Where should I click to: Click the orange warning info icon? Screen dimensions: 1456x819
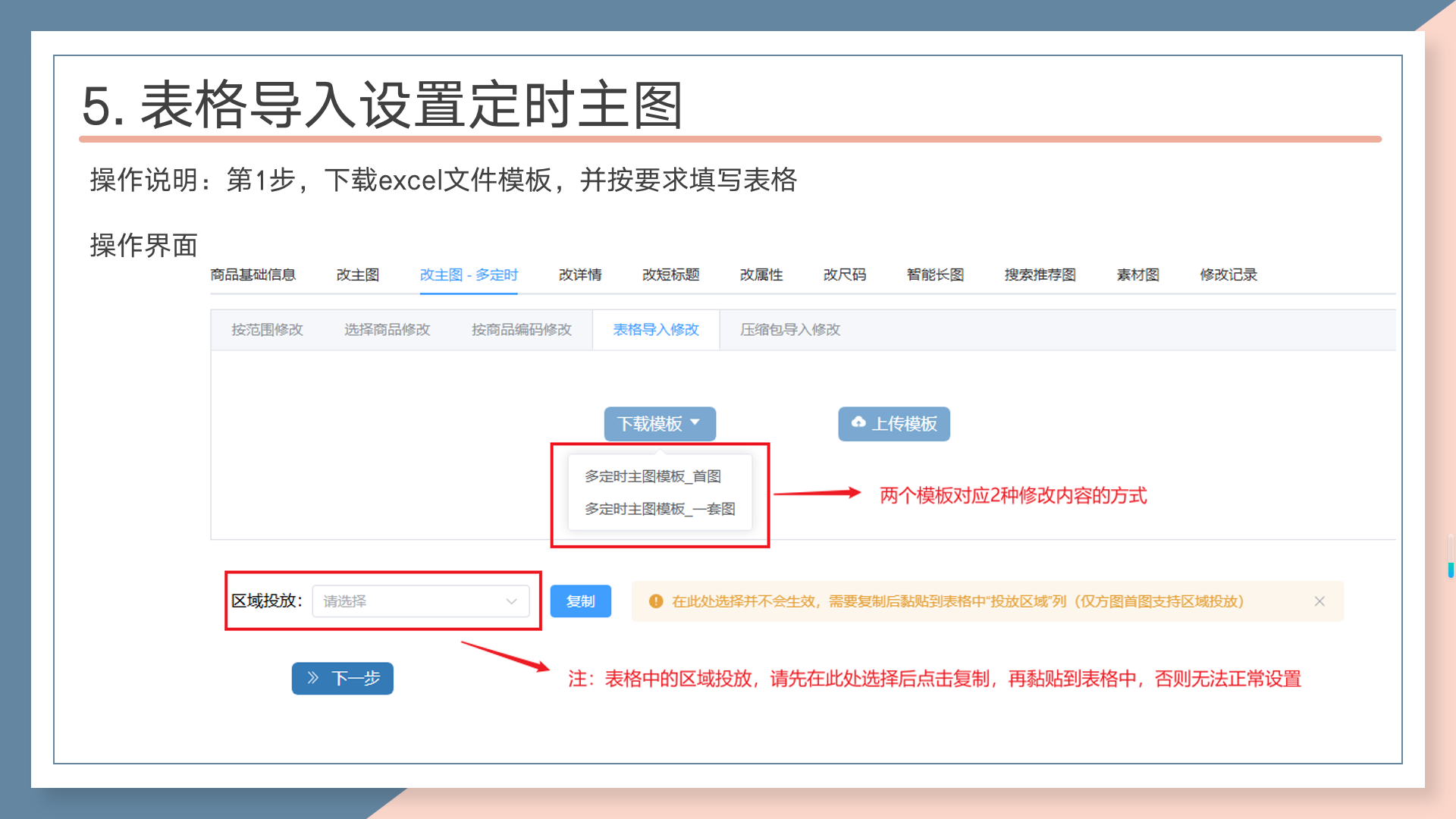tap(656, 601)
